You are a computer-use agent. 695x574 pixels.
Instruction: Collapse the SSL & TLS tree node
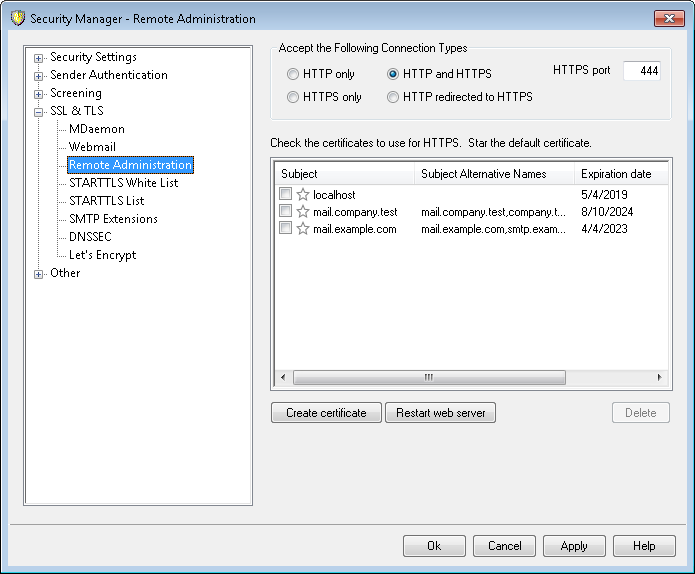pos(39,112)
